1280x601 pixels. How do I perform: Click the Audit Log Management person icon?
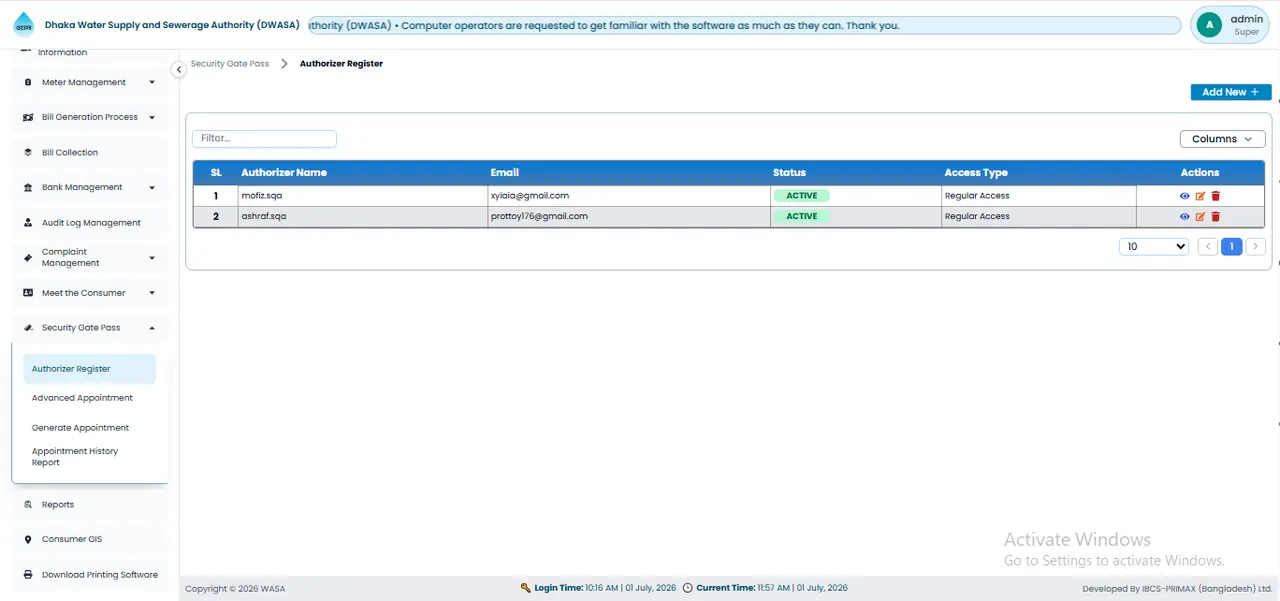coord(28,223)
